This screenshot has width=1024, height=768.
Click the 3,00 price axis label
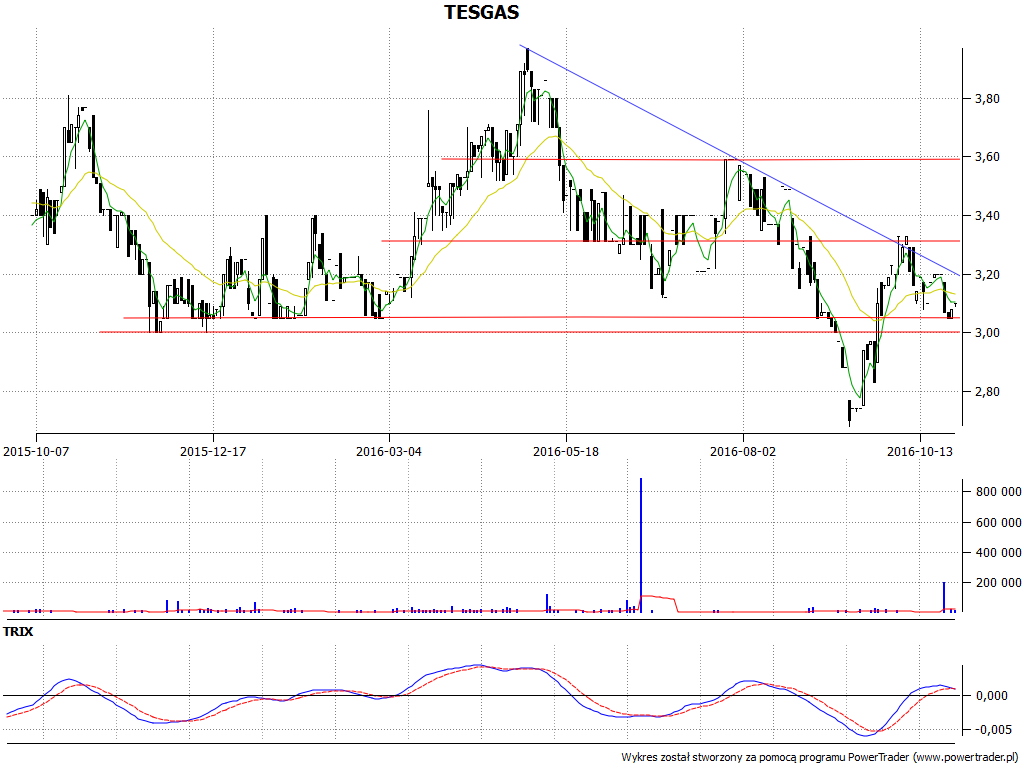click(x=987, y=333)
